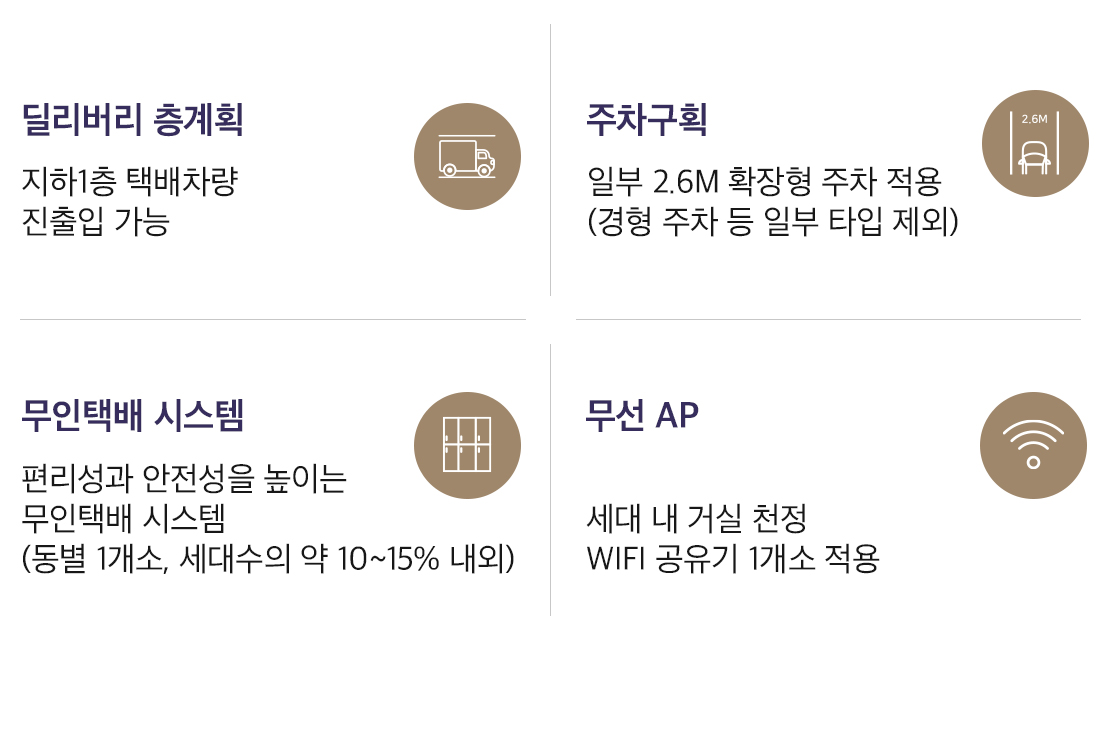Click the vertical divider between 딜리버리 and 주차구획
The height and width of the screenshot is (751, 1100).
[x=551, y=160]
